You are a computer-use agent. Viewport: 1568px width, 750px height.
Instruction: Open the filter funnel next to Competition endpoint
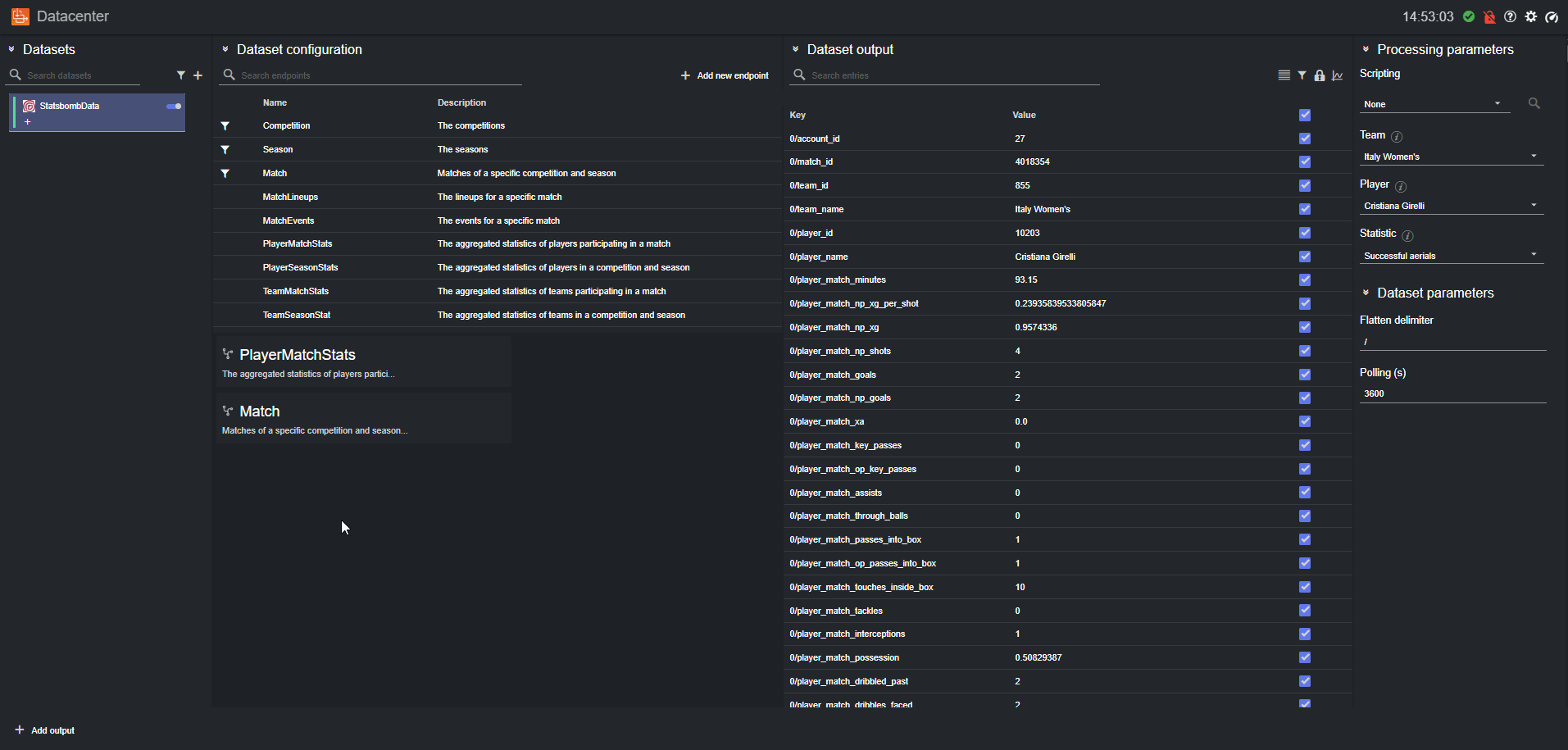point(225,125)
